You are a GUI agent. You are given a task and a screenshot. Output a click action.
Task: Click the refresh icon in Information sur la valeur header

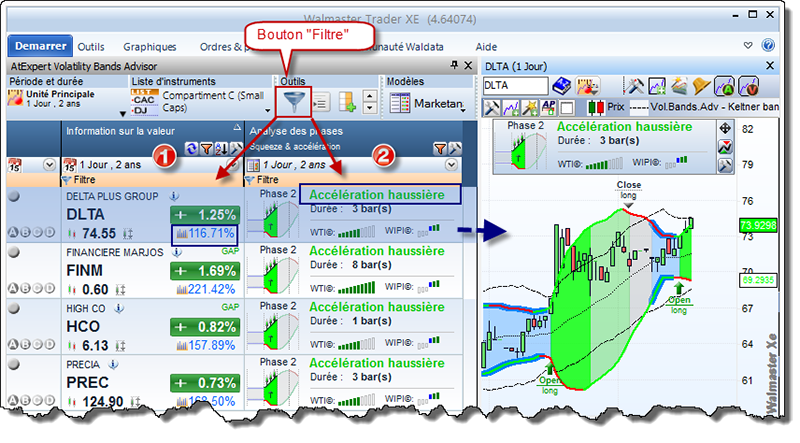coord(192,149)
